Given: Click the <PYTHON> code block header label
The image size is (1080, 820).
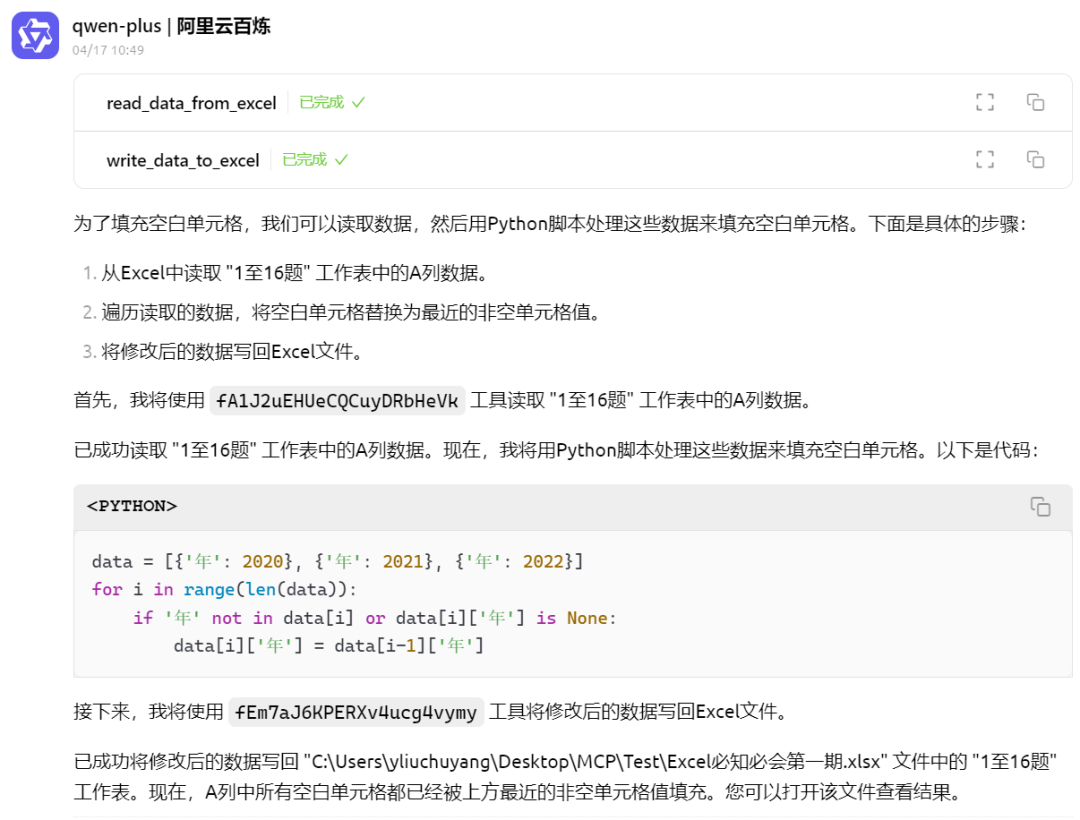Looking at the screenshot, I should 132,506.
